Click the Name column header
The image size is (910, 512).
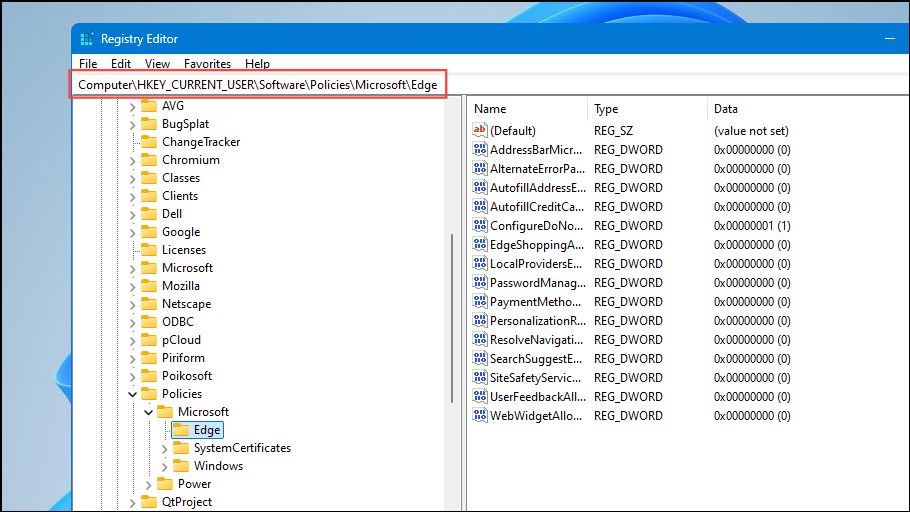527,109
